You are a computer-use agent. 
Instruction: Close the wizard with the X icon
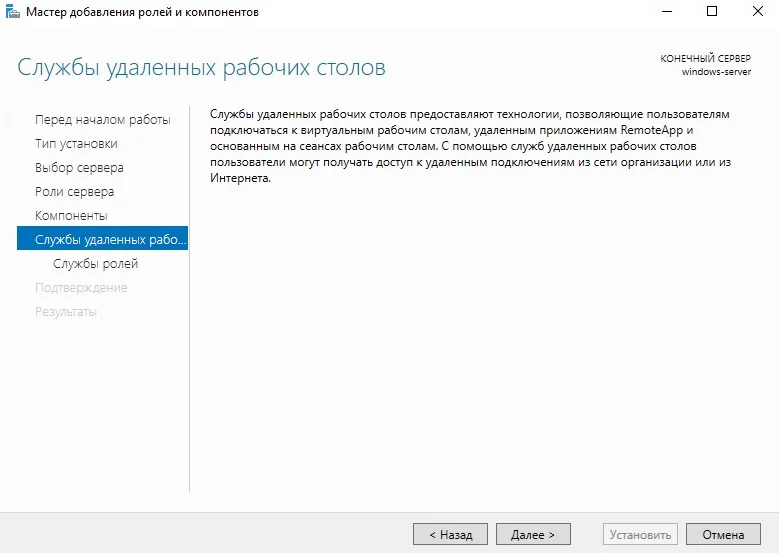(x=757, y=11)
